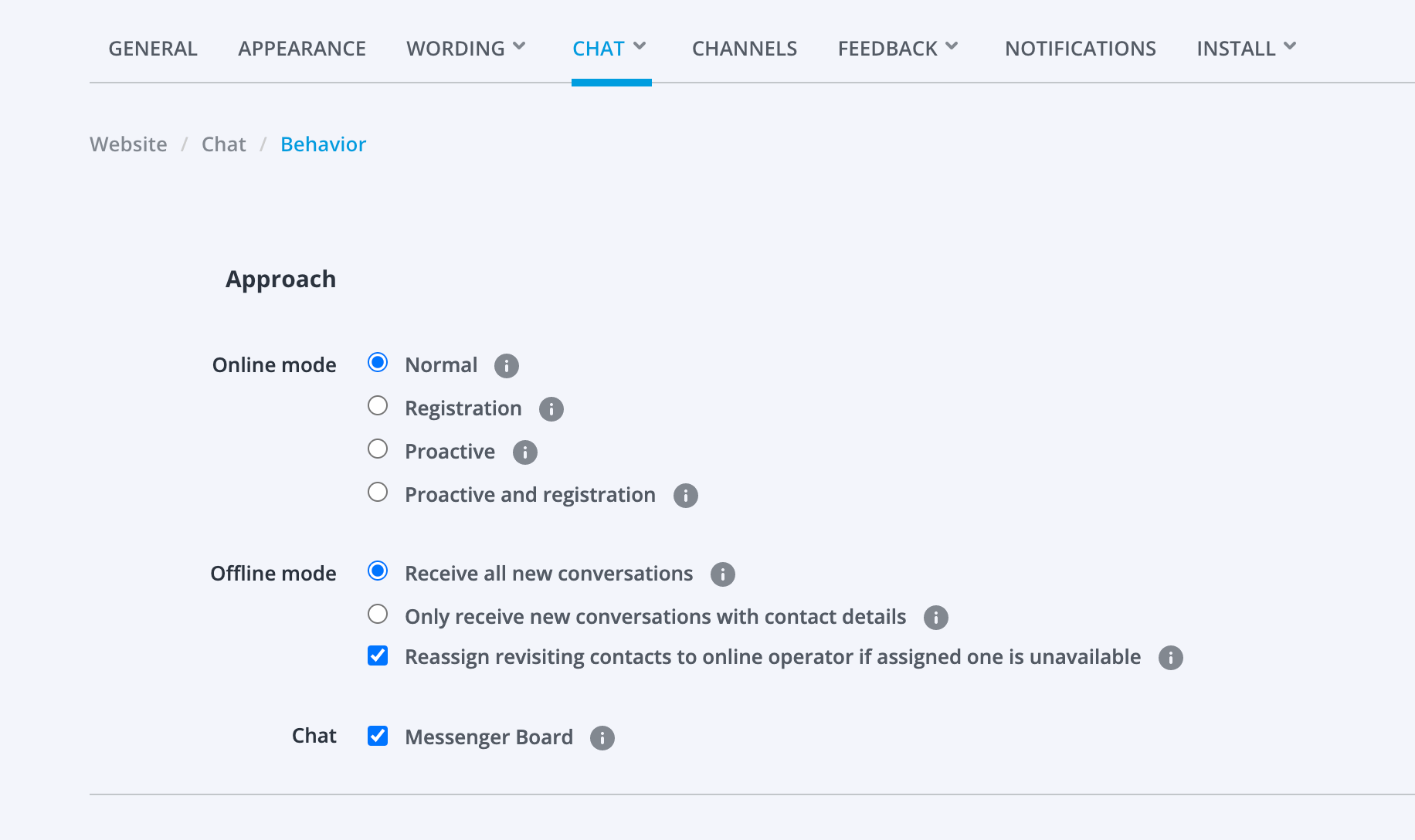Switch to the Appearance tab
The width and height of the screenshot is (1415, 840).
pos(302,49)
